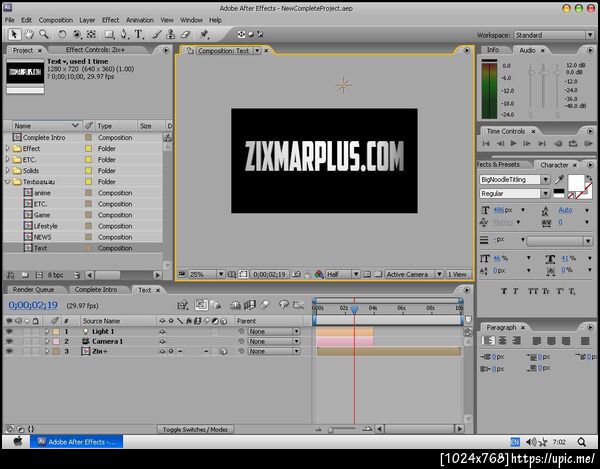Screen dimensions: 600x469
Task: Click Toggle Switches / Modes button
Action: 195,430
